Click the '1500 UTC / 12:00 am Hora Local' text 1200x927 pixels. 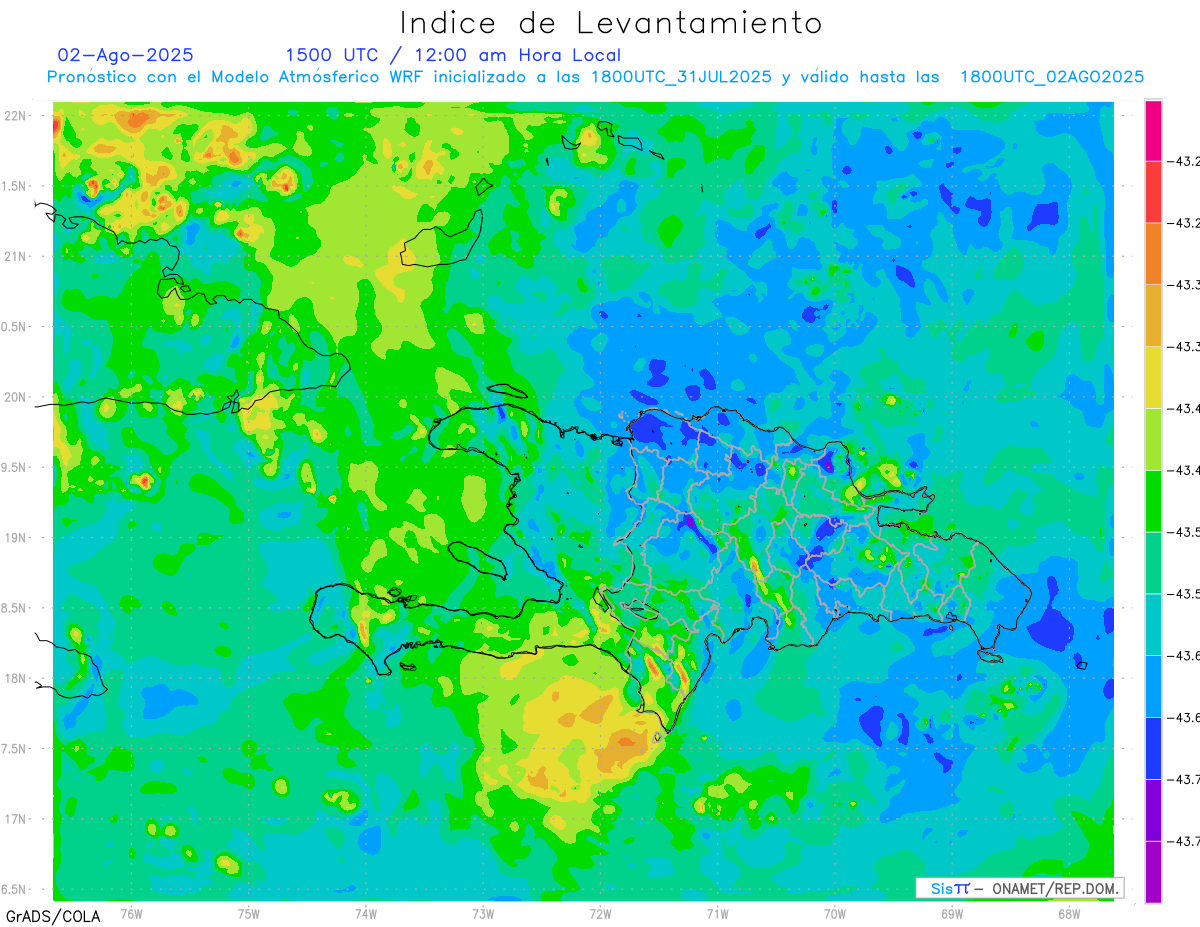tap(453, 56)
